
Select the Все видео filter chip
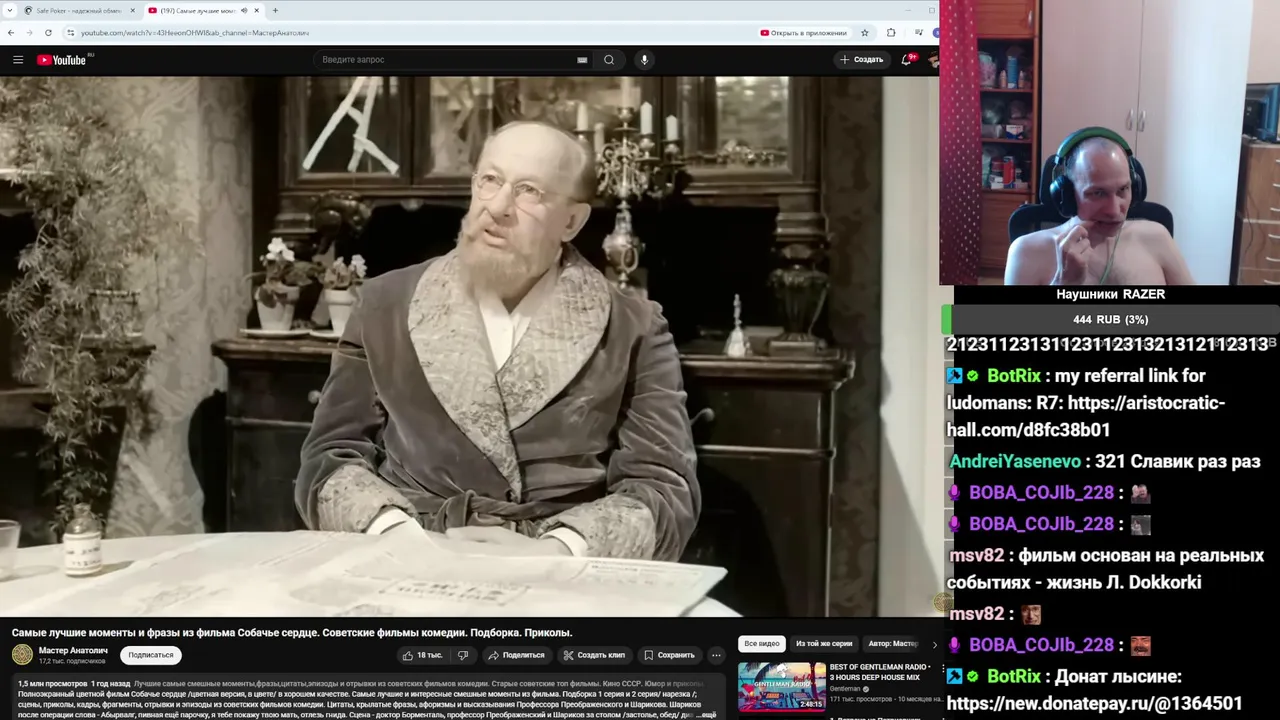pyautogui.click(x=762, y=644)
